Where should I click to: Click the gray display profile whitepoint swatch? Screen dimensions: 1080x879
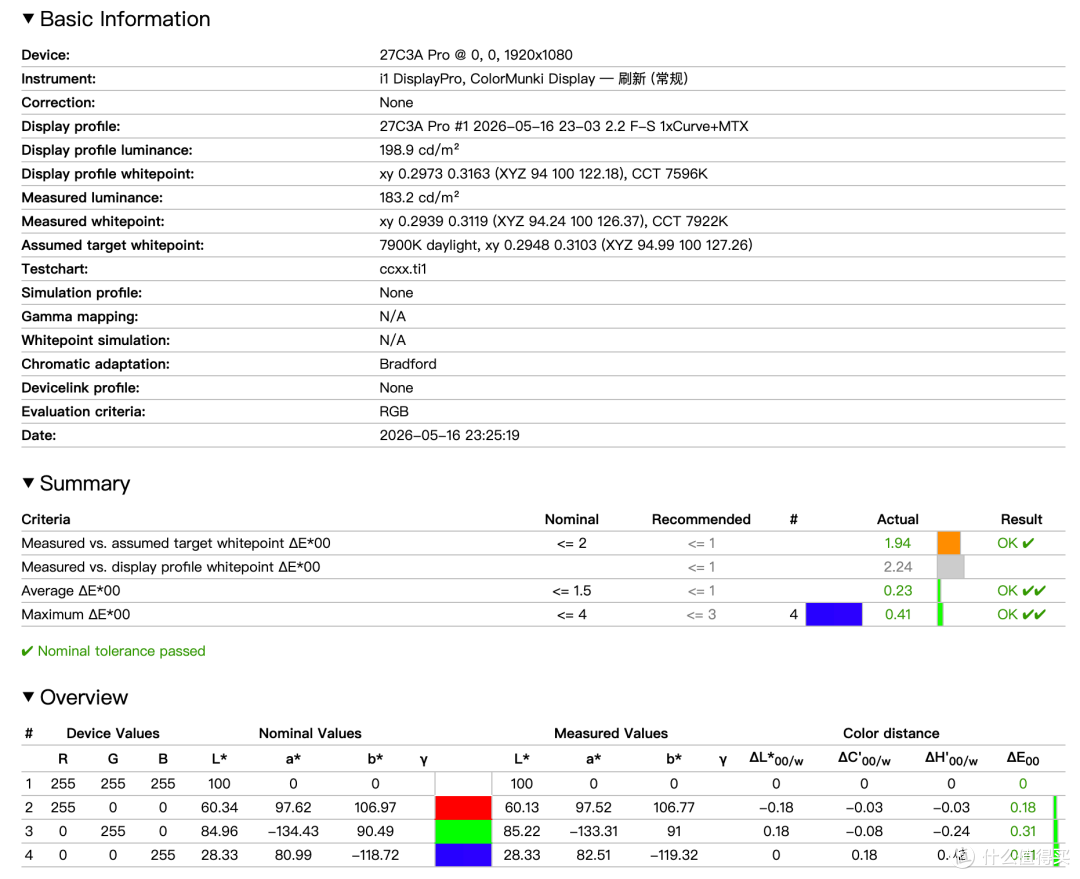951,567
